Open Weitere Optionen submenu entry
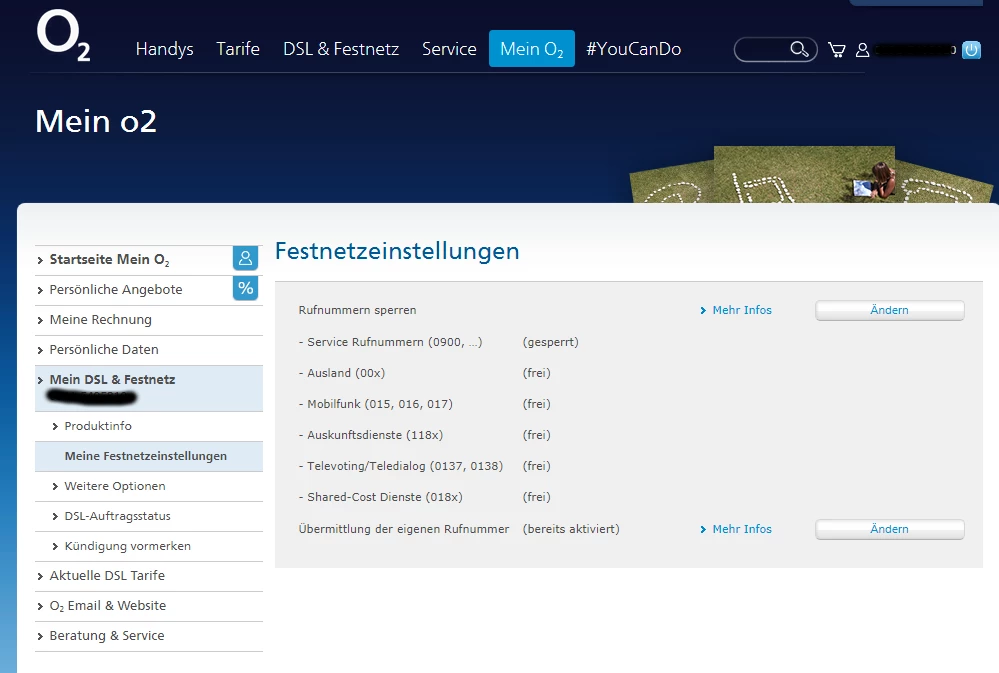This screenshot has height=673, width=999. coord(115,486)
